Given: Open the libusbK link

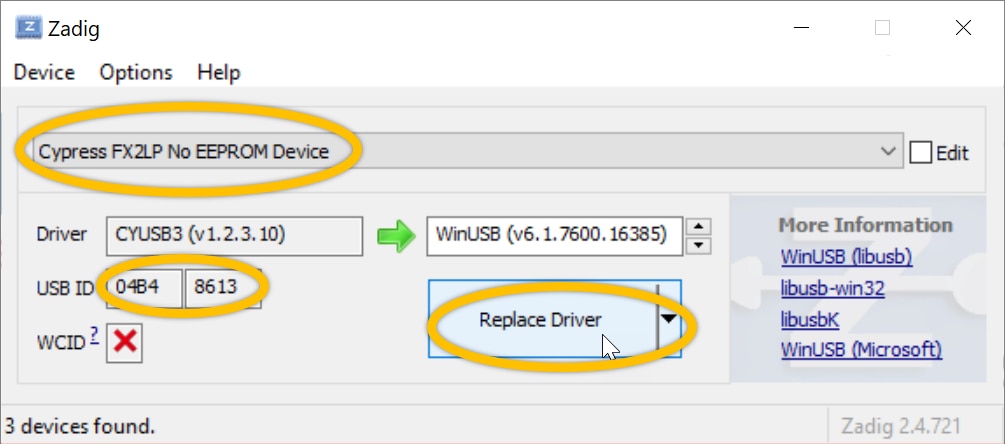Looking at the screenshot, I should point(810,319).
